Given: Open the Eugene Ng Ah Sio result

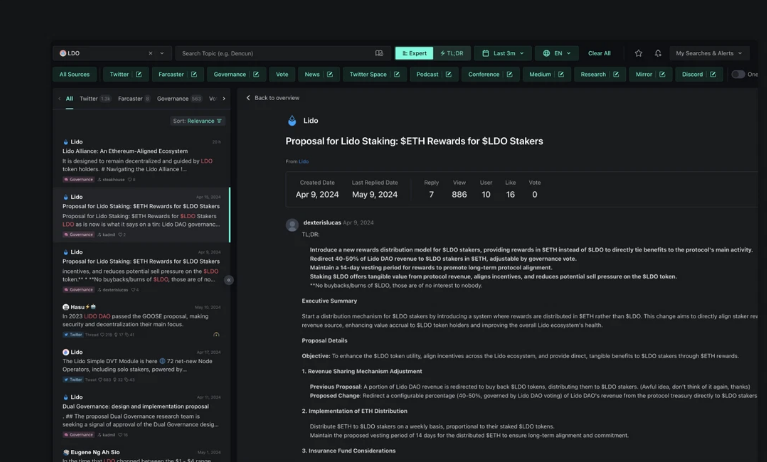Looking at the screenshot, I should point(141,455).
